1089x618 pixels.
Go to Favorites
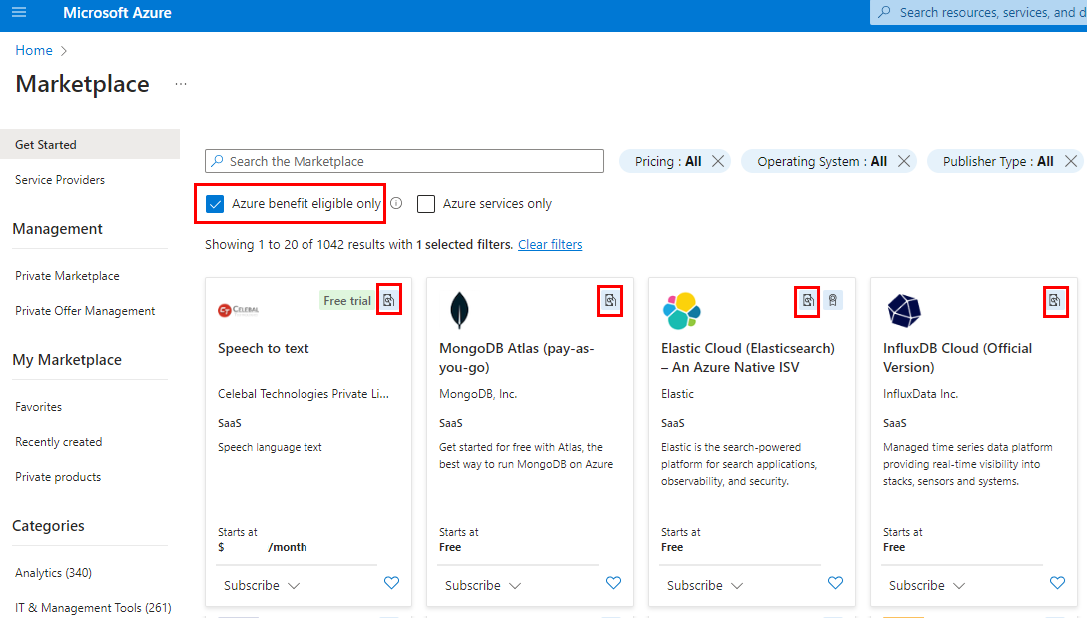tap(38, 407)
